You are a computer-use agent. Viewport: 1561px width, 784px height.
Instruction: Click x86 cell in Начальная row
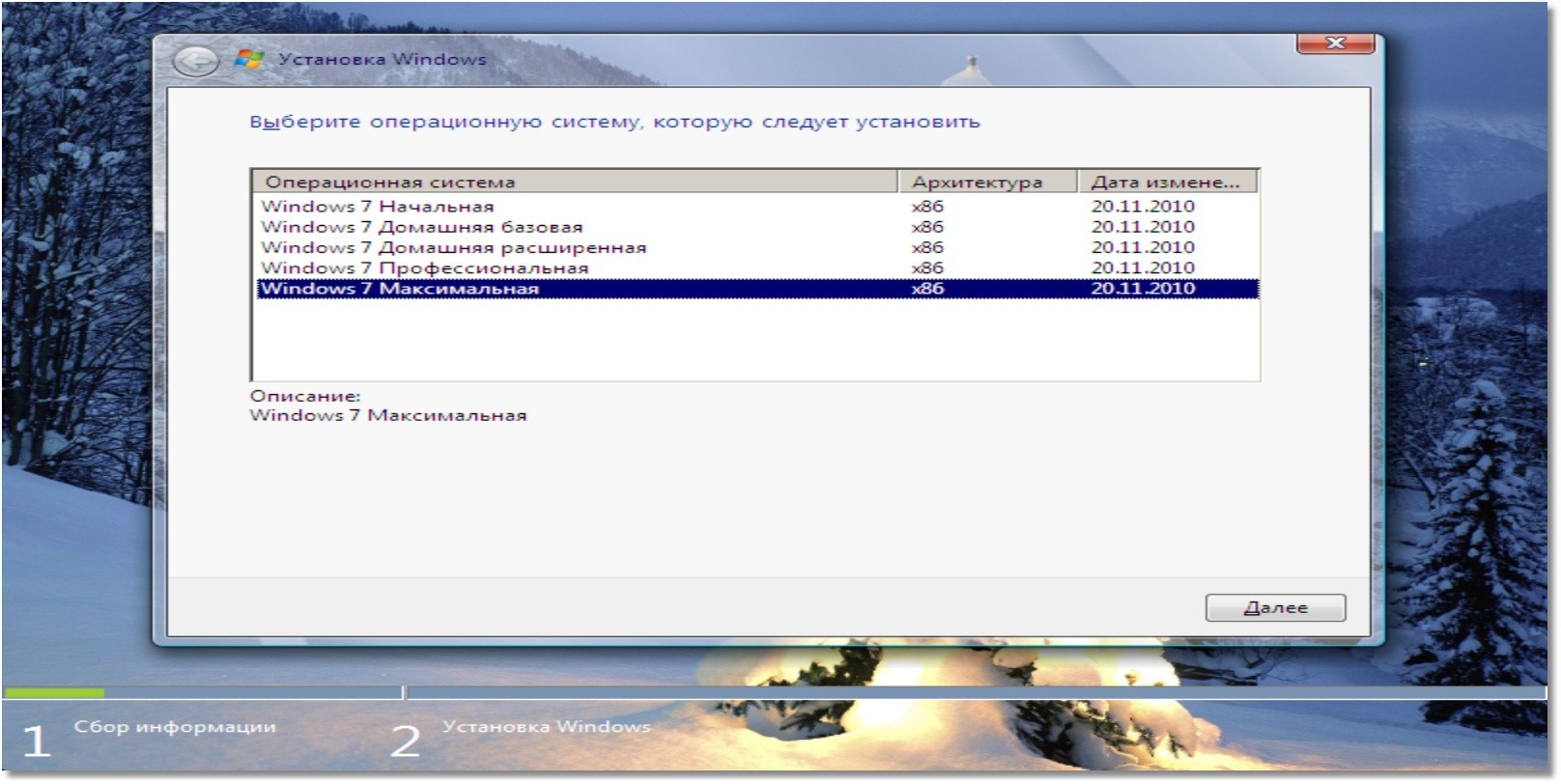[x=927, y=206]
